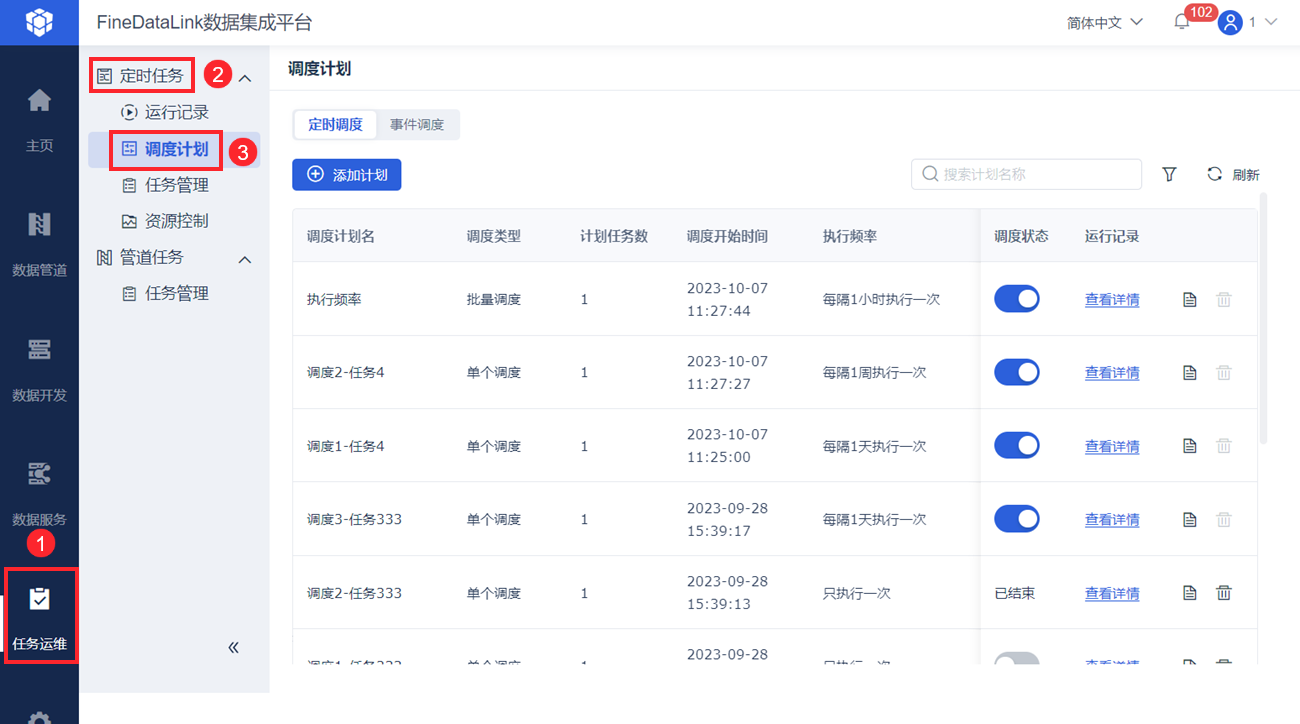
Task: Click 查看详情 for 调度3-任务333
Action: click(x=1112, y=519)
